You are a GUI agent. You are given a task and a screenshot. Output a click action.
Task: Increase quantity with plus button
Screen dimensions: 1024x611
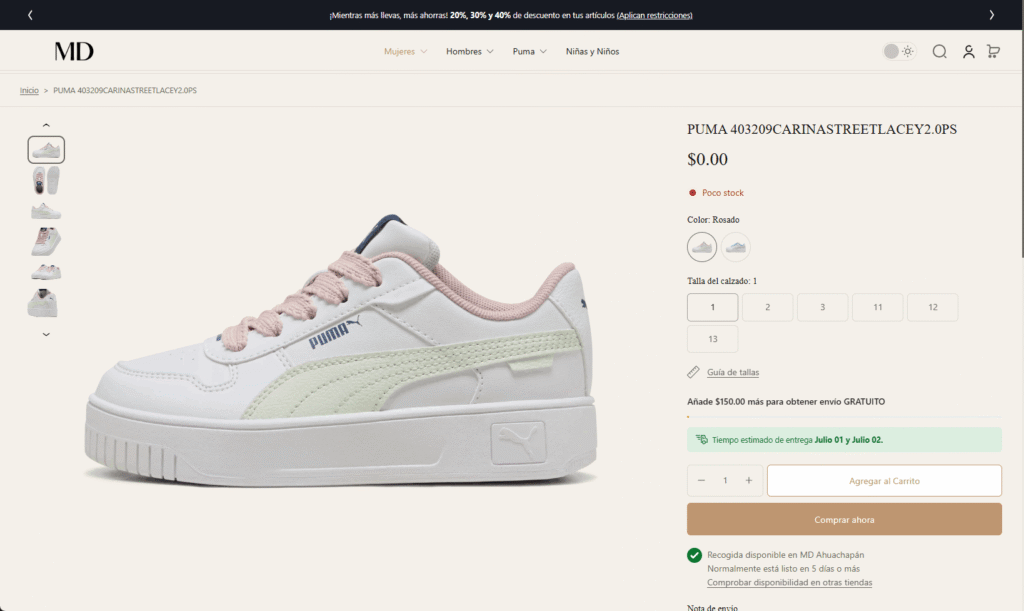748,480
